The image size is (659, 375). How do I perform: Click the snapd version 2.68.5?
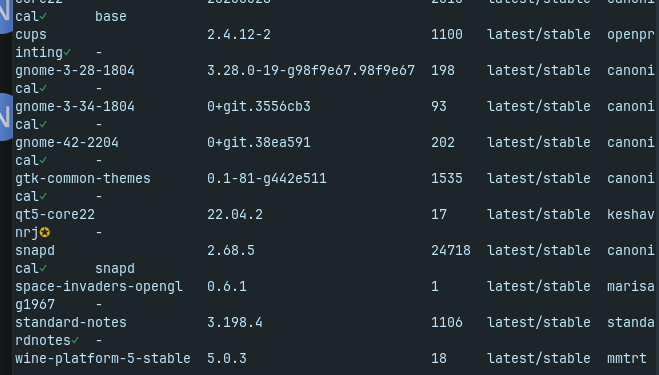coord(231,251)
